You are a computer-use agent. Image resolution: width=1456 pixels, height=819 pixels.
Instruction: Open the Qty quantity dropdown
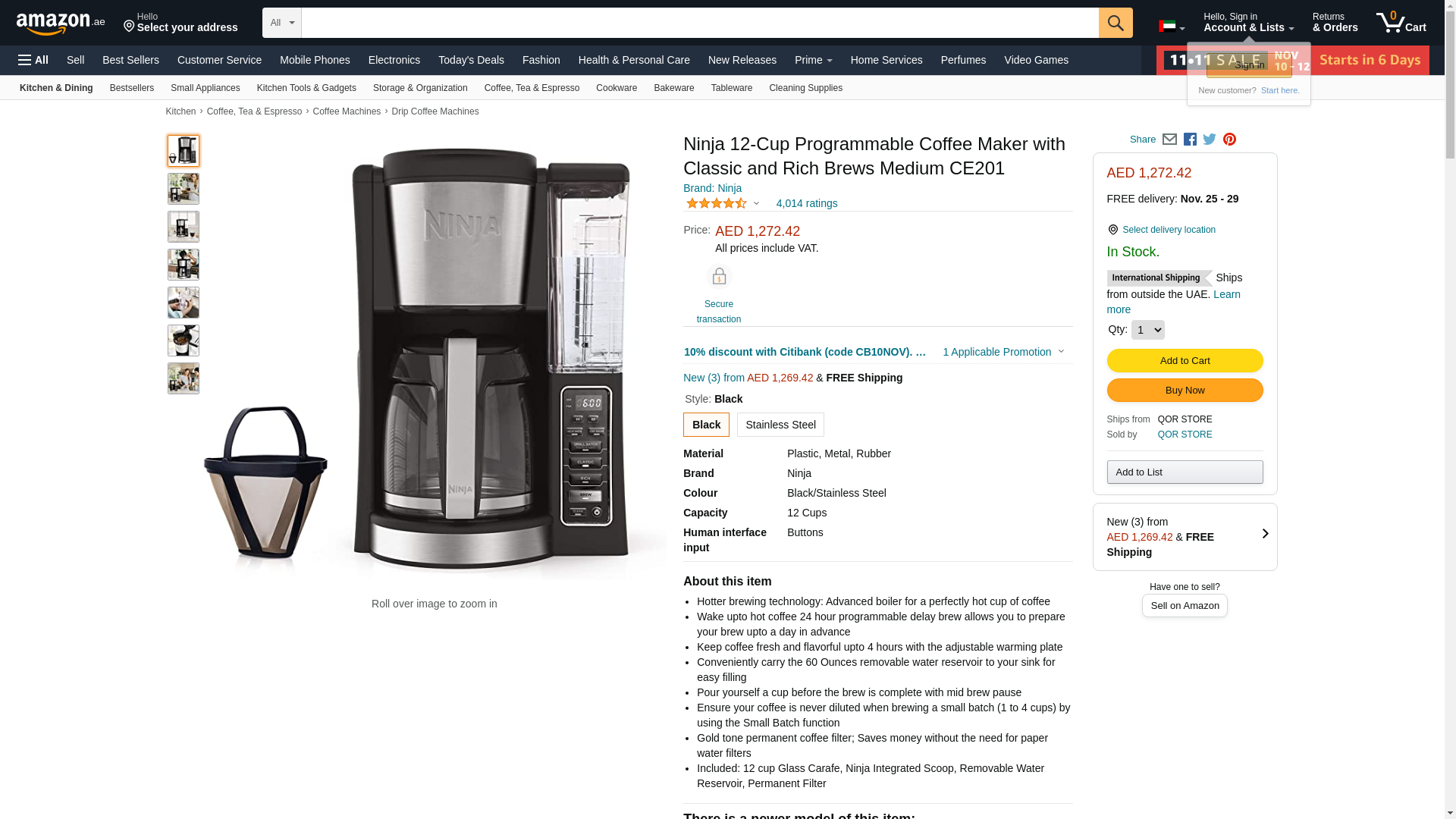coord(1147,330)
